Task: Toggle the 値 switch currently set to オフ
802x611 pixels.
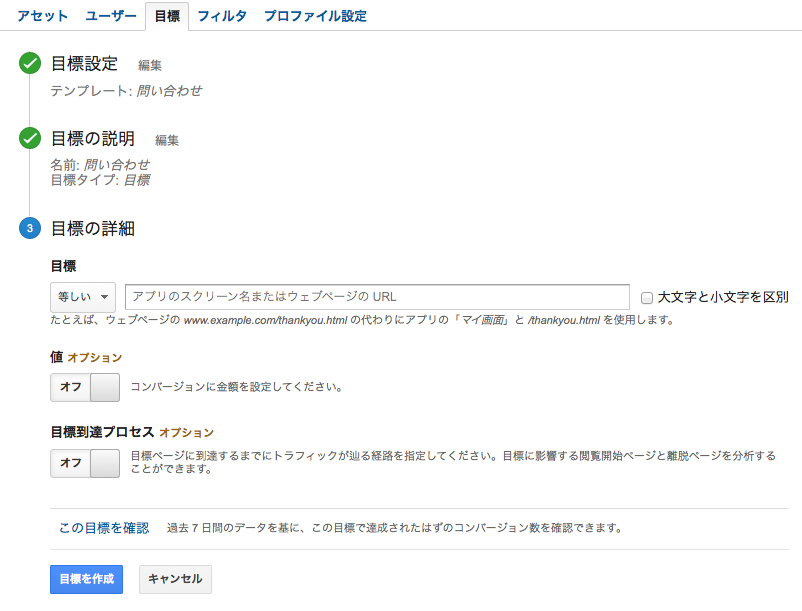Action: (84, 387)
